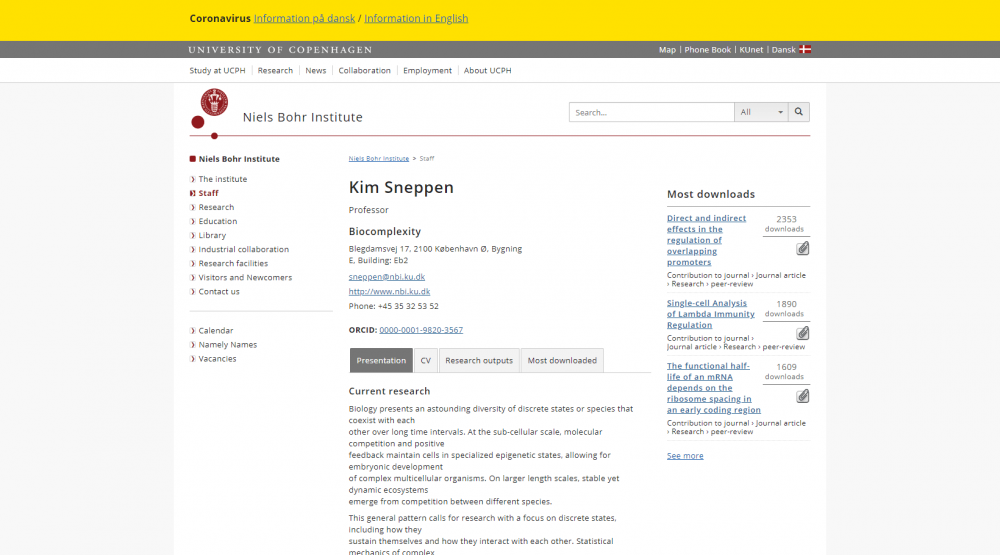Open the Research outputs tab
The image size is (1000, 555).
pyautogui.click(x=478, y=360)
